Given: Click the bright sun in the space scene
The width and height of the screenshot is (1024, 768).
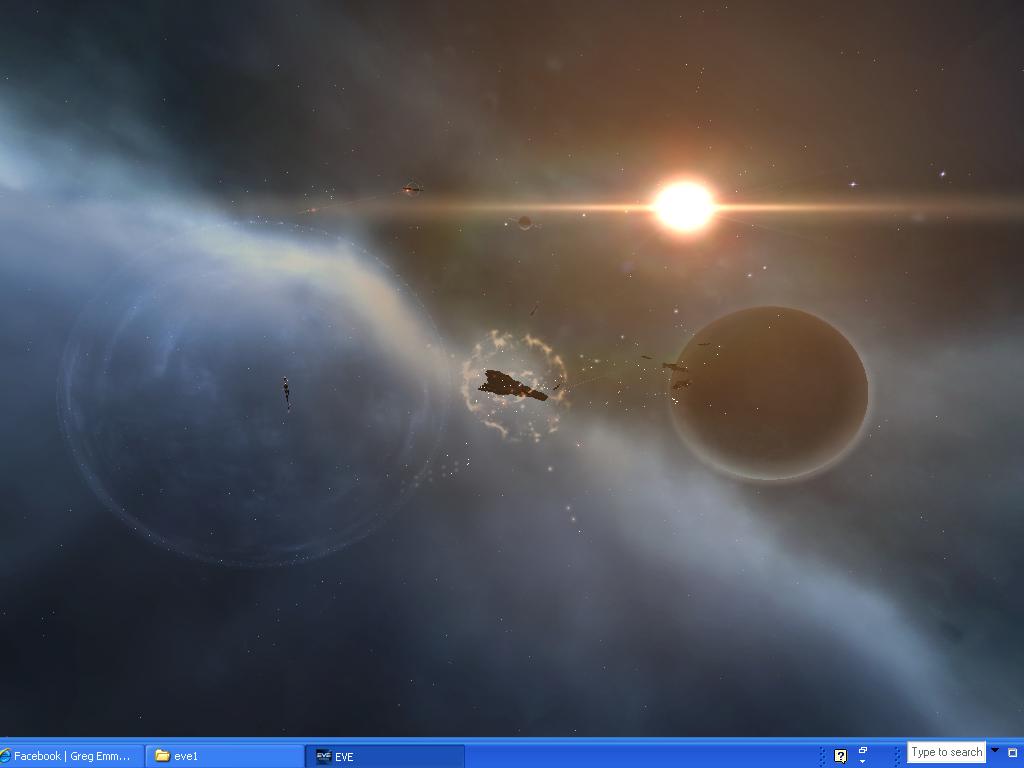Looking at the screenshot, I should pyautogui.click(x=684, y=206).
